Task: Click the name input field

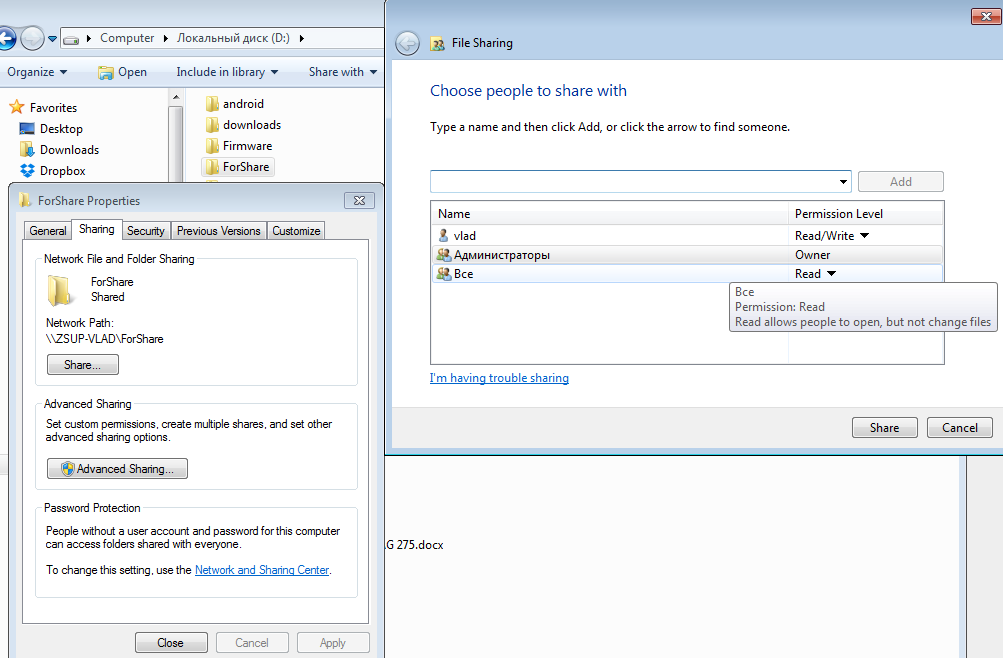Action: click(x=632, y=182)
